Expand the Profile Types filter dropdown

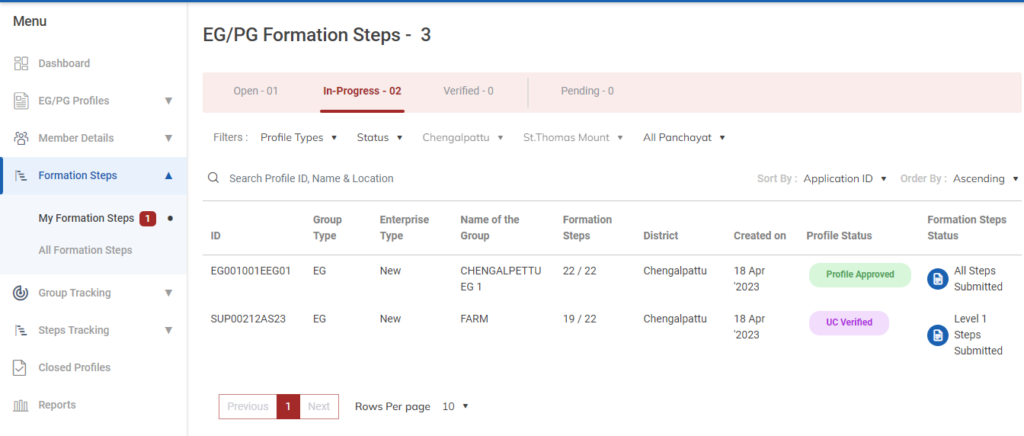tap(298, 138)
